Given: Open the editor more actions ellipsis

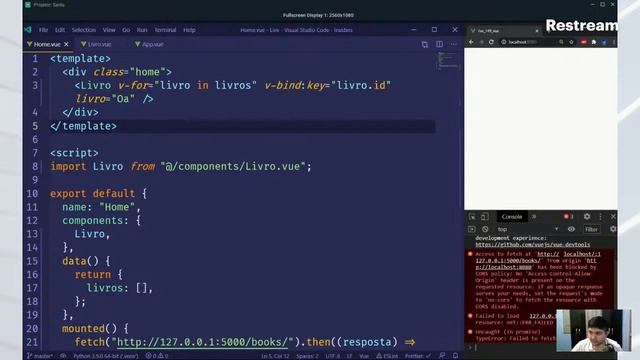Looking at the screenshot, I should (453, 44).
